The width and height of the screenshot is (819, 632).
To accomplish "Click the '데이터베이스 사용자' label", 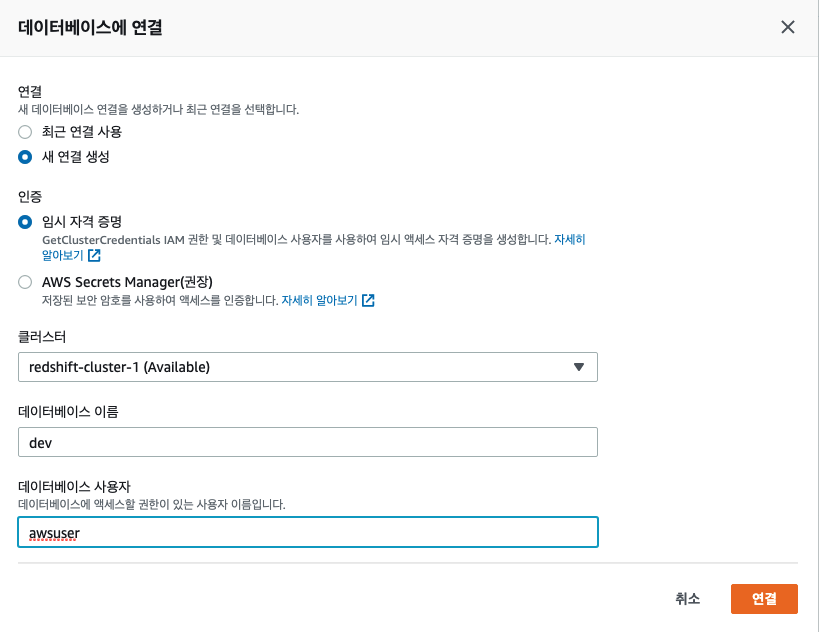I will (x=74, y=486).
